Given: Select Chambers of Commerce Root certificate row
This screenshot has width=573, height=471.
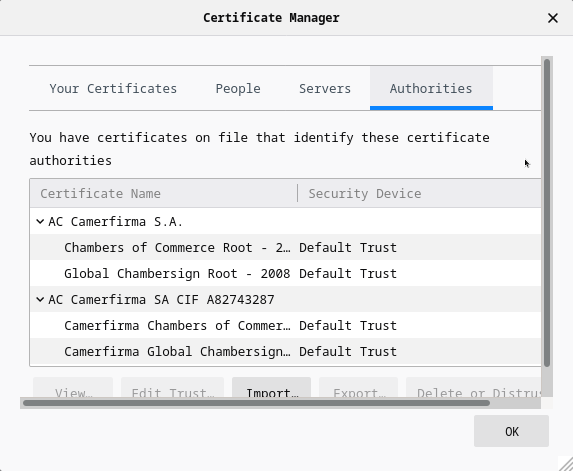Looking at the screenshot, I should pos(285,247).
